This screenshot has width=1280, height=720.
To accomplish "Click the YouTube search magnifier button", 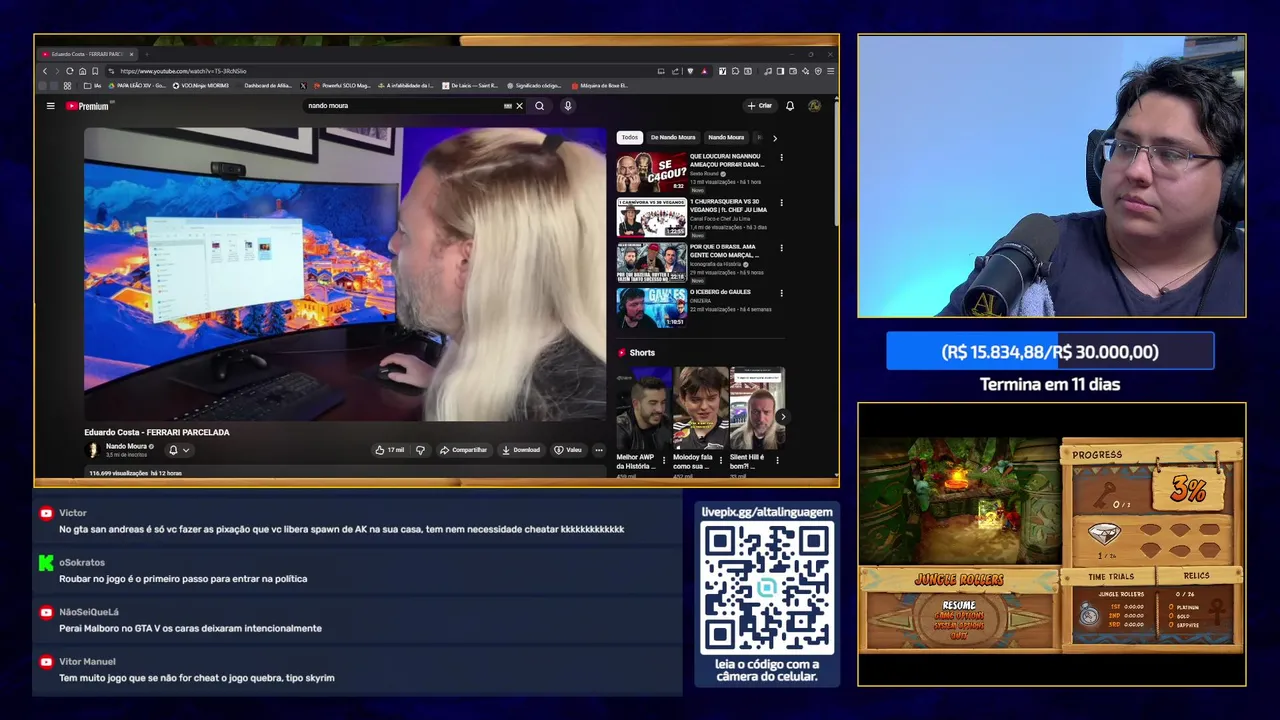I will point(540,106).
